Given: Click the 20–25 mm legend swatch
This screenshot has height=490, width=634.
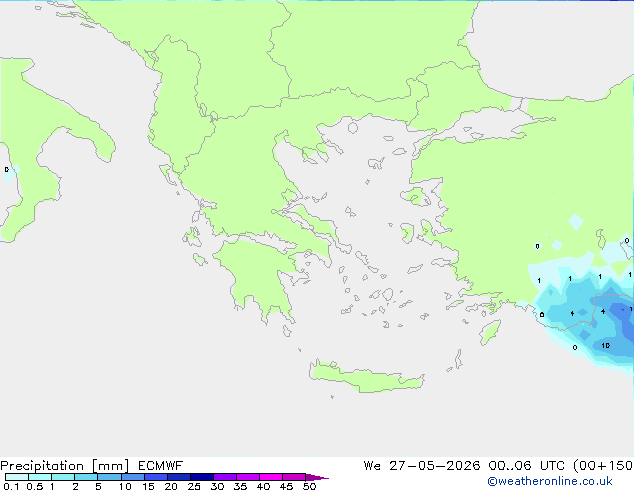Looking at the screenshot, I should point(179,477).
